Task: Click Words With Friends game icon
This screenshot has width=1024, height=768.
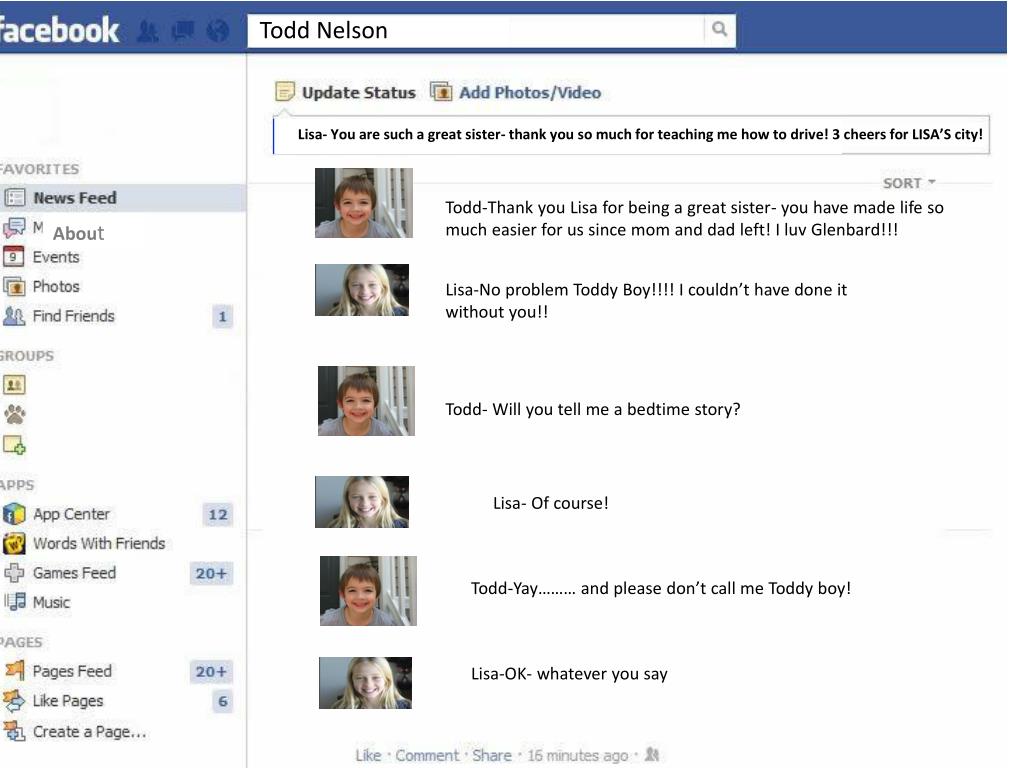Action: point(14,543)
